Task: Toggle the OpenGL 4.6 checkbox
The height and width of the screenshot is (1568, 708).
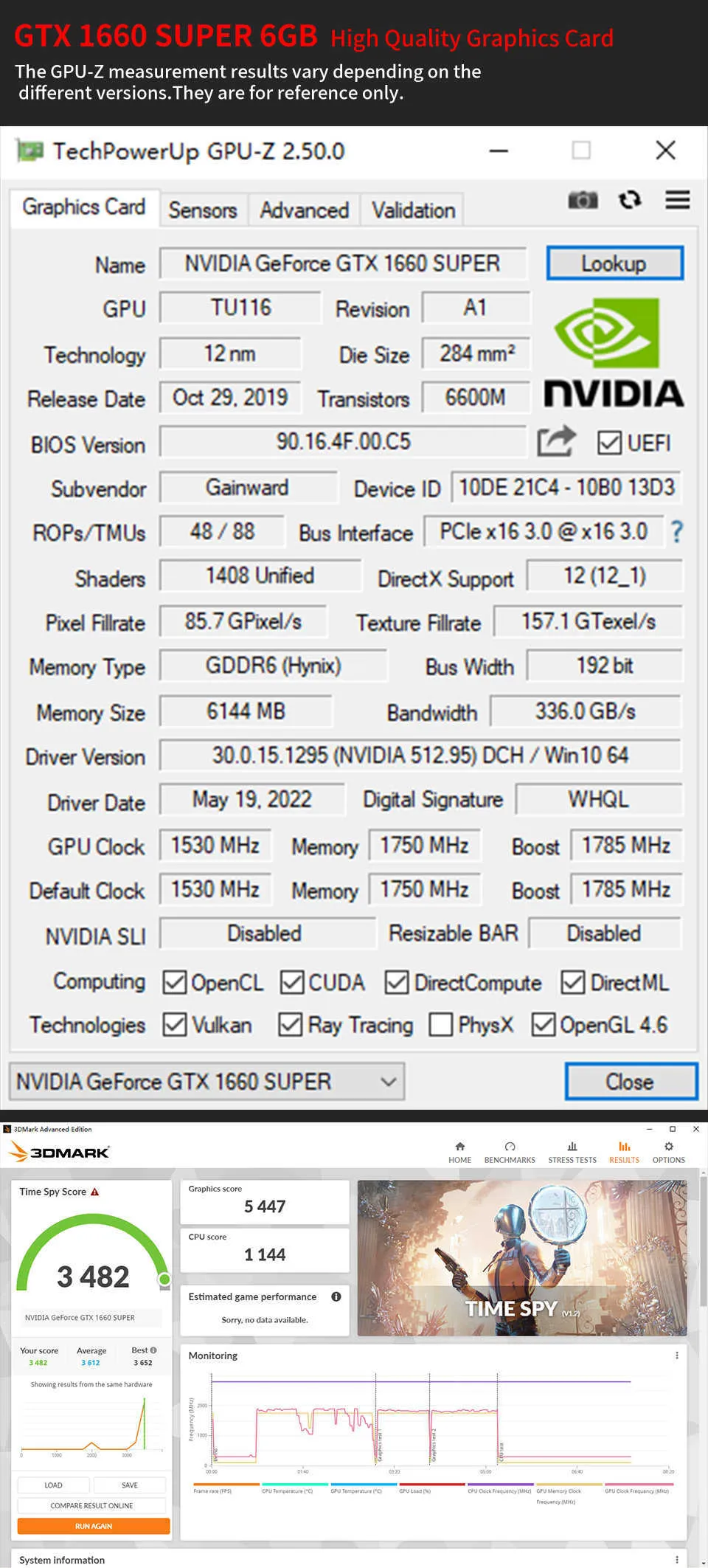Action: (544, 1024)
